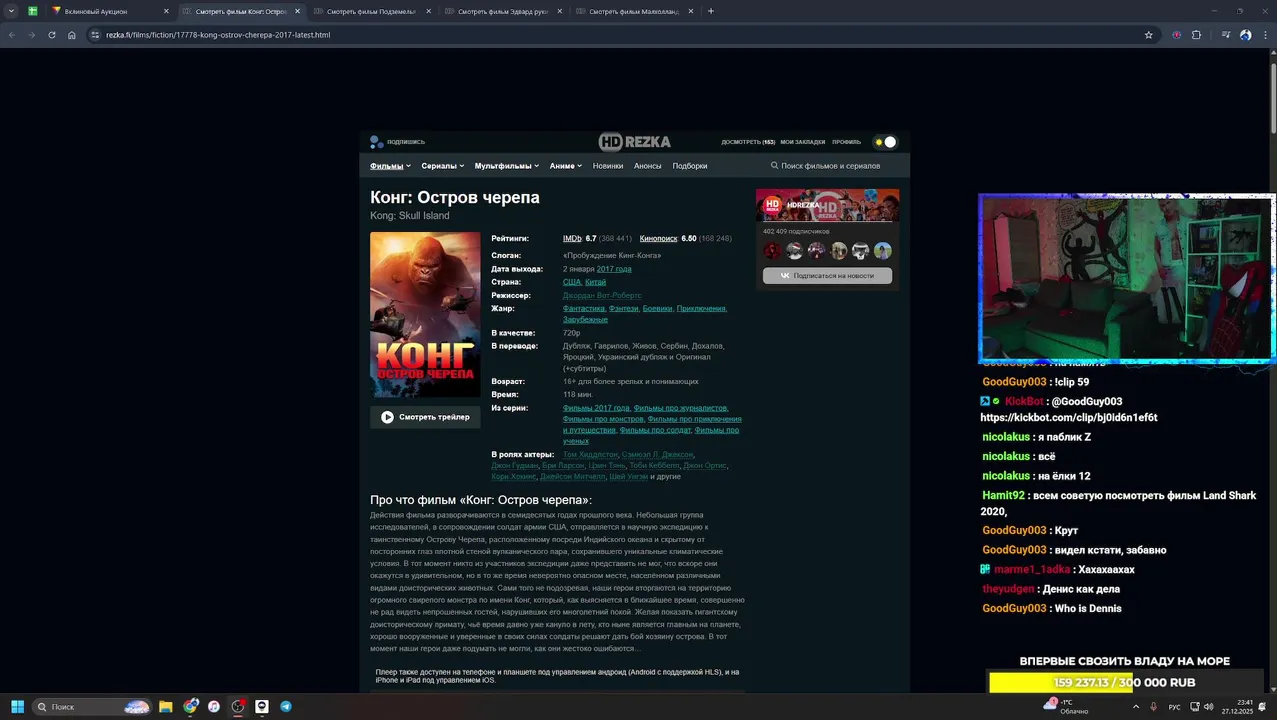Screen dimensions: 1277x720
Task: Open the weather widget showing Облачно
Action: (1067, 707)
